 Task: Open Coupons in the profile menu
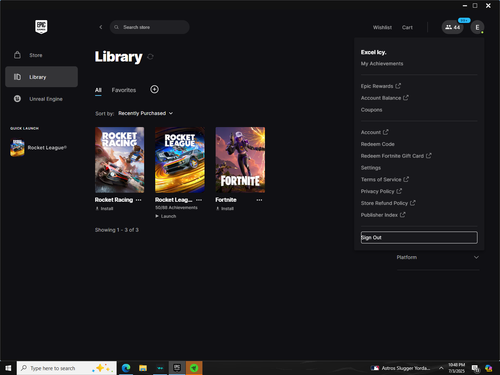click(371, 110)
